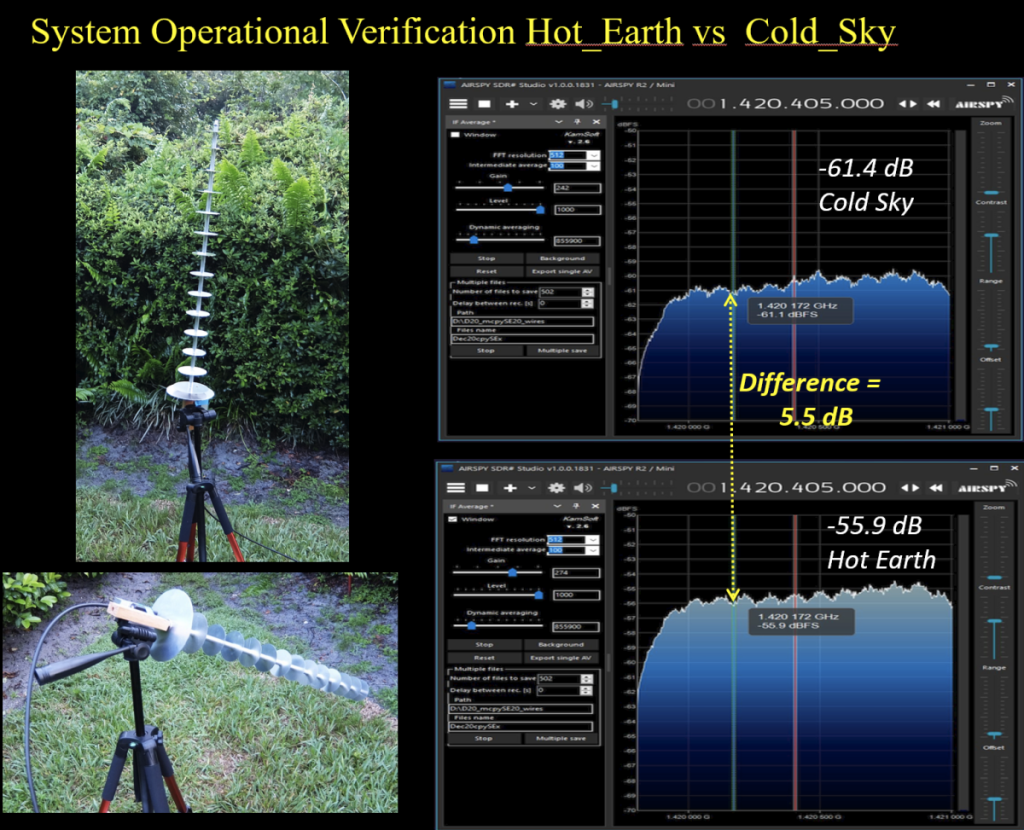Click Export single AV in the Cold Sky window
Viewport: 1024px width, 830px height.
click(561, 271)
